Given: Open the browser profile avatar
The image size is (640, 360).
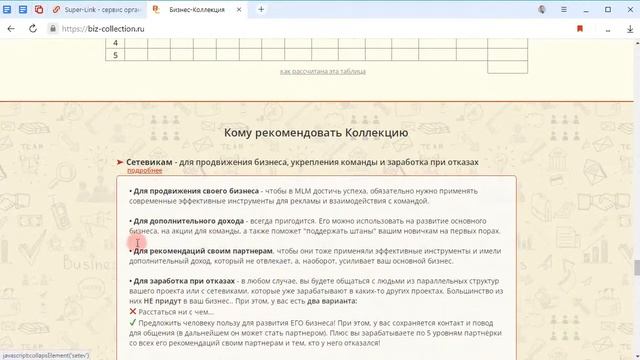Looking at the screenshot, I should pos(542,9).
